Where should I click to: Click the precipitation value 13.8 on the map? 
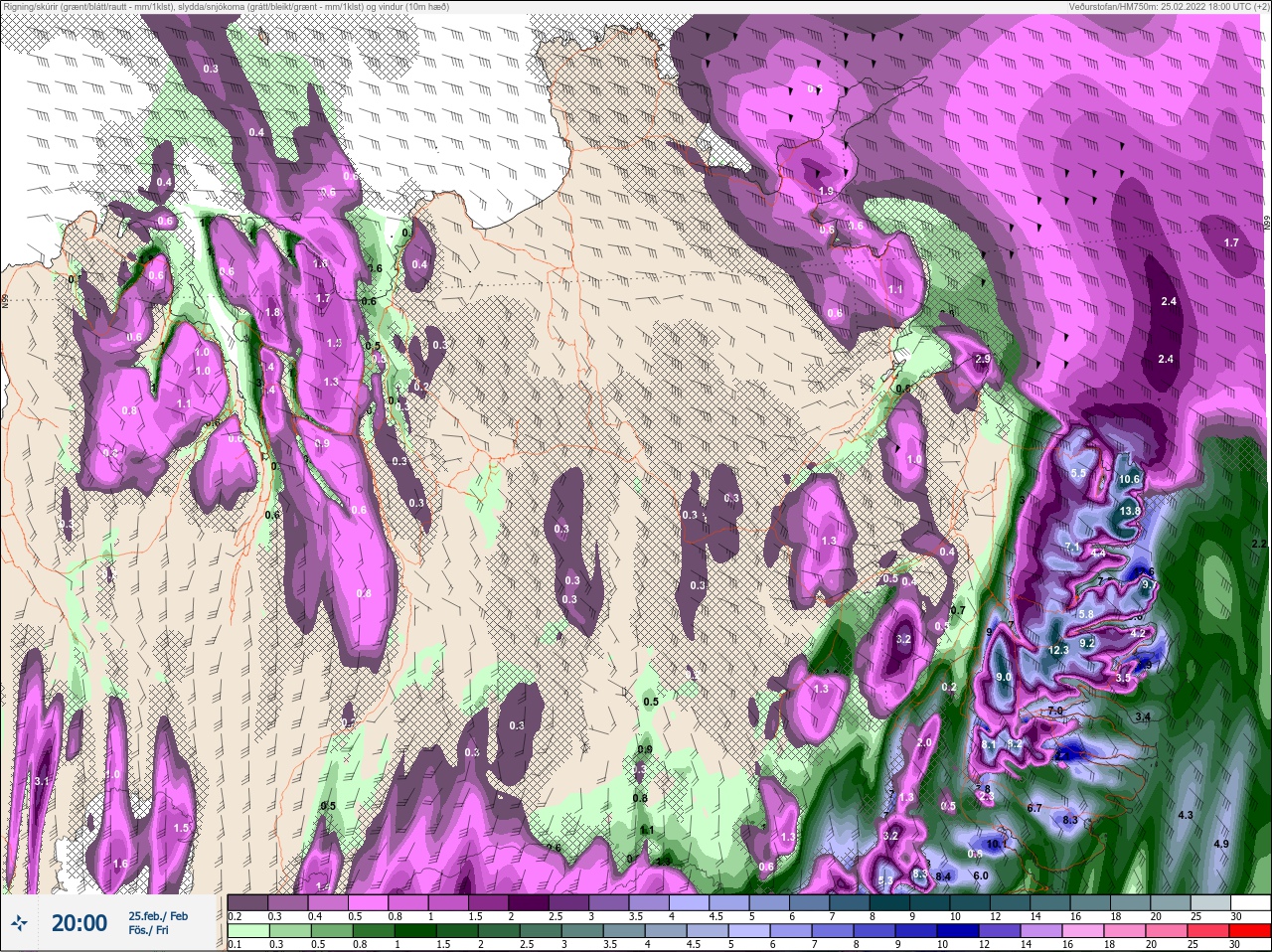(x=1129, y=511)
